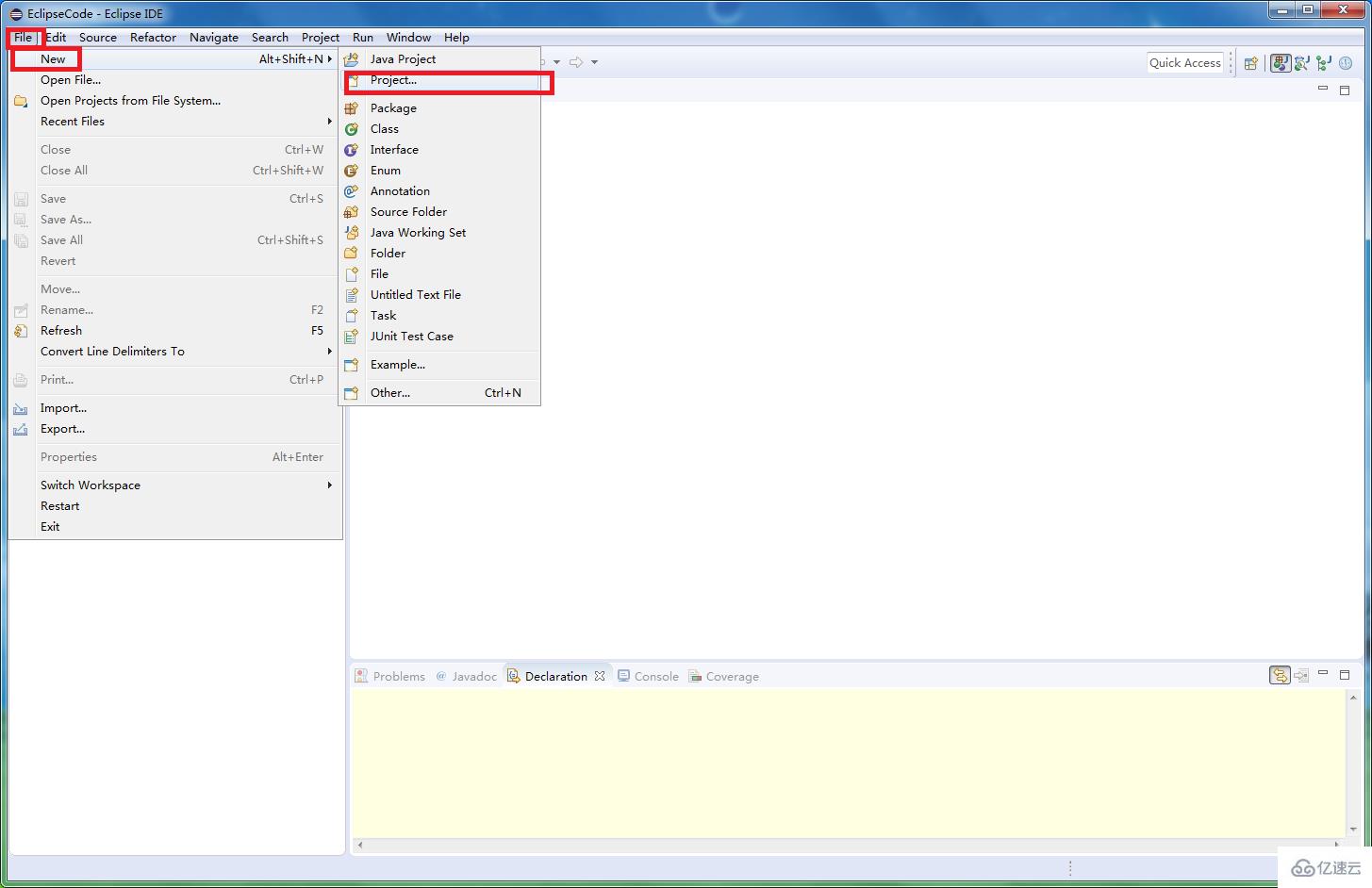
Task: Create a new Interface
Action: click(439, 150)
